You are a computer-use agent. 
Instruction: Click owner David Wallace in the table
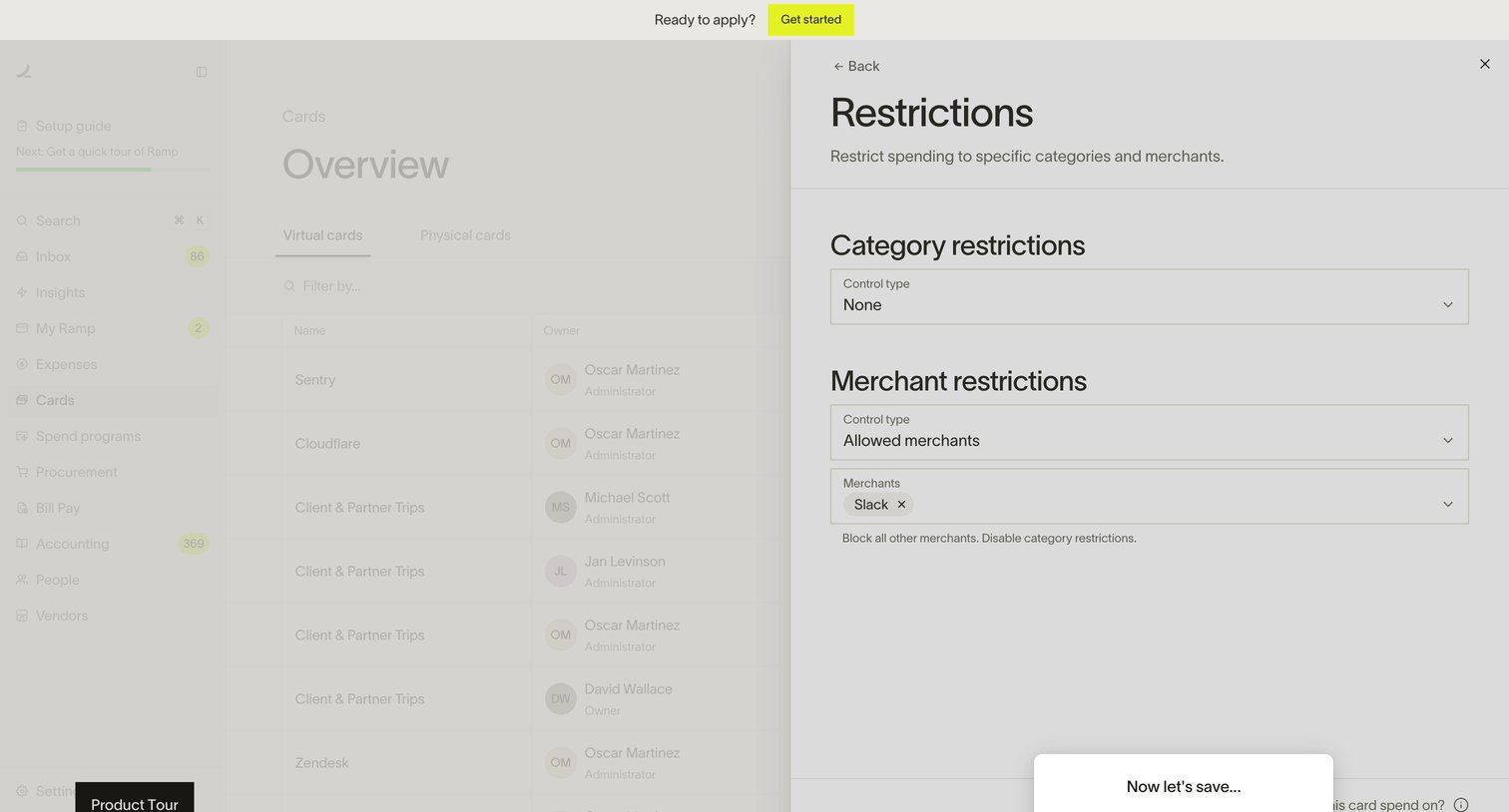[x=629, y=689]
